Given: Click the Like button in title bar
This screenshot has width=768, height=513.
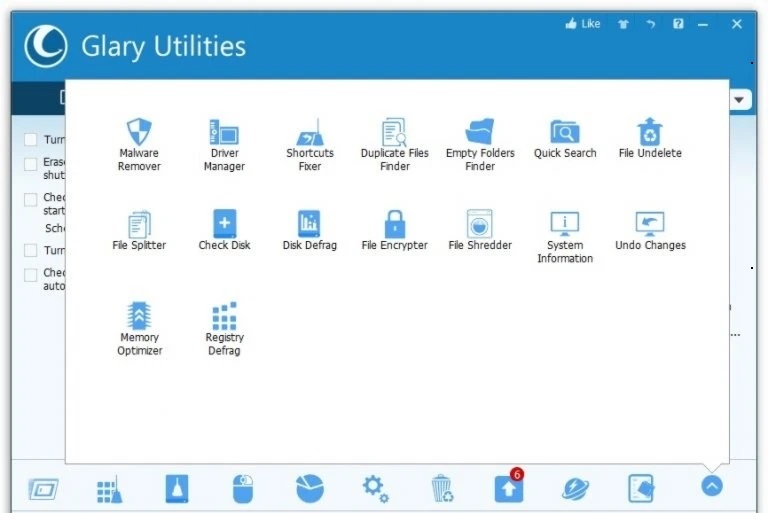Looking at the screenshot, I should tap(583, 24).
